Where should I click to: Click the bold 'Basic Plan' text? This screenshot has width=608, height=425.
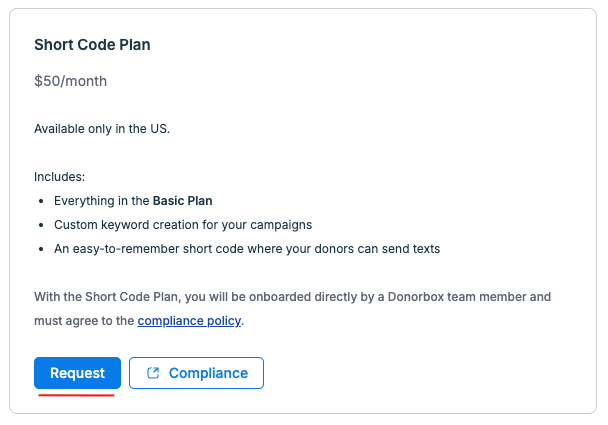tap(183, 201)
